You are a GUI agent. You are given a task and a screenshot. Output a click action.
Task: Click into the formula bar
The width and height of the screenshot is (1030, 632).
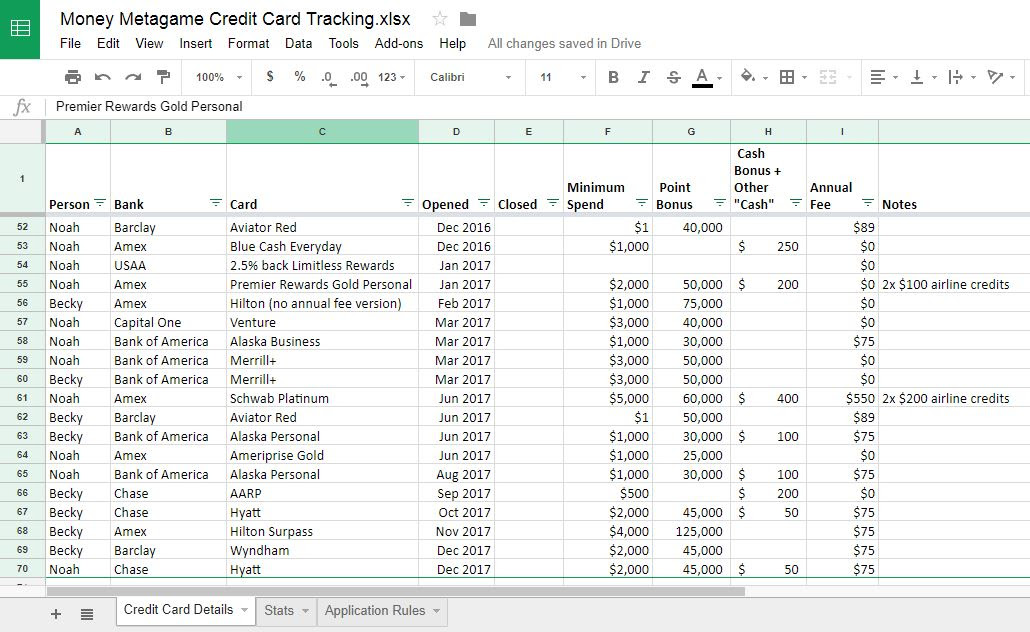(537, 106)
